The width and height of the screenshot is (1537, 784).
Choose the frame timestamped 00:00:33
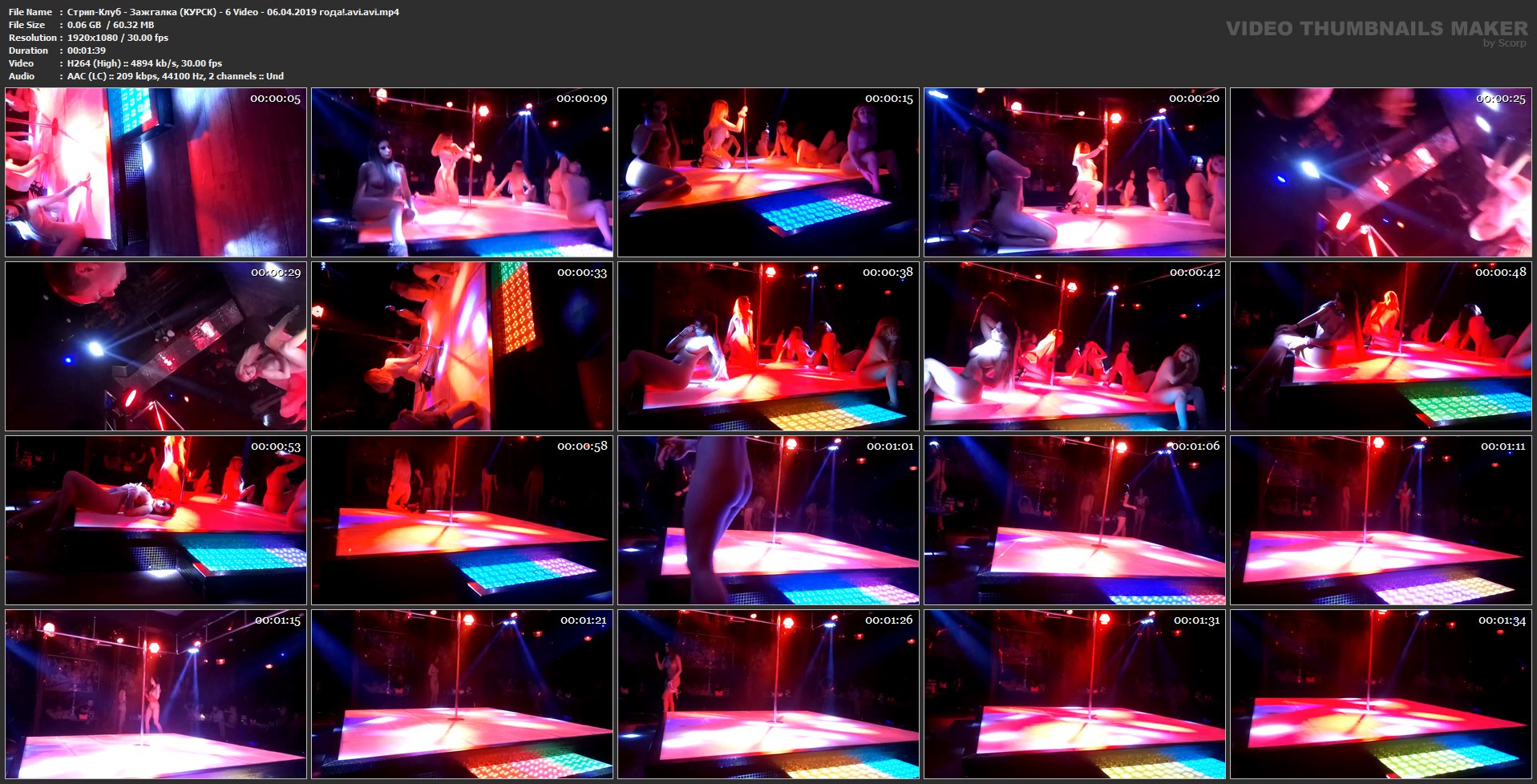pyautogui.click(x=462, y=346)
